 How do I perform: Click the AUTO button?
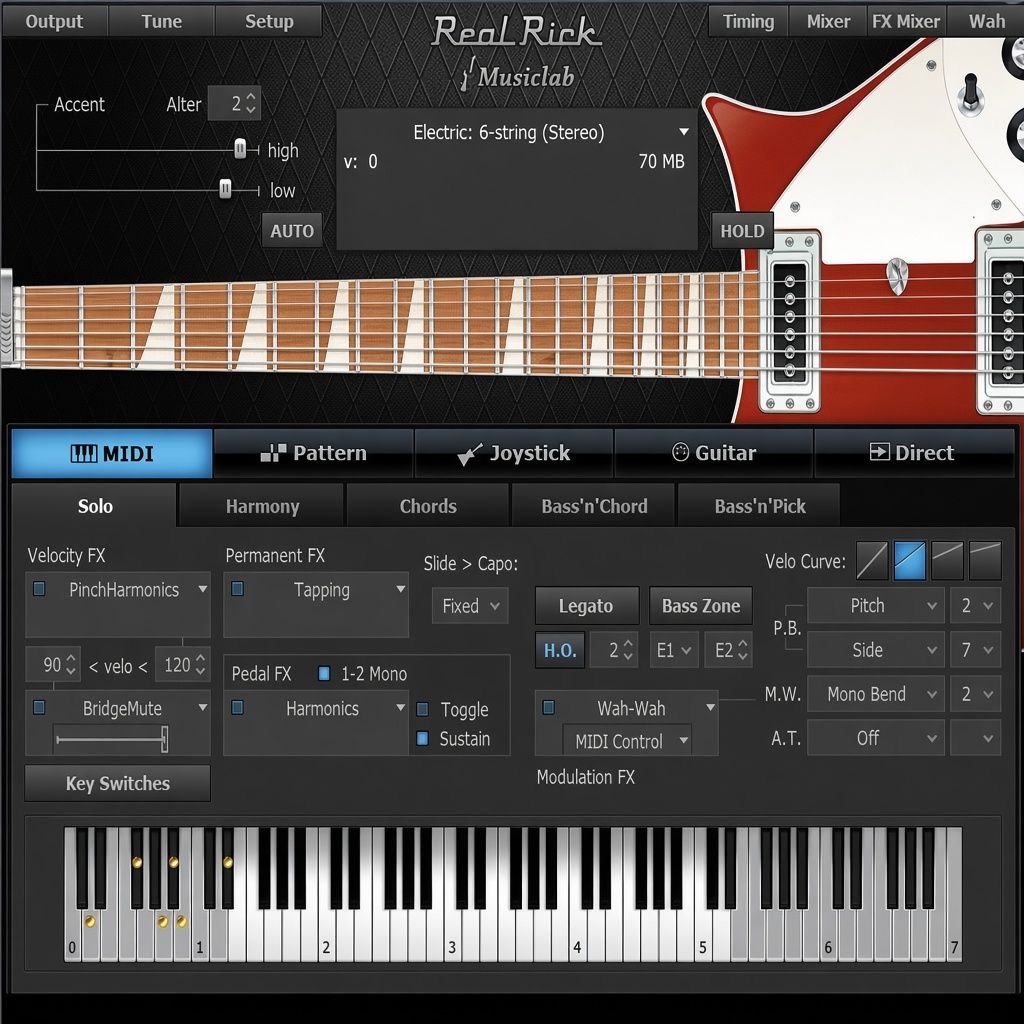tap(292, 231)
